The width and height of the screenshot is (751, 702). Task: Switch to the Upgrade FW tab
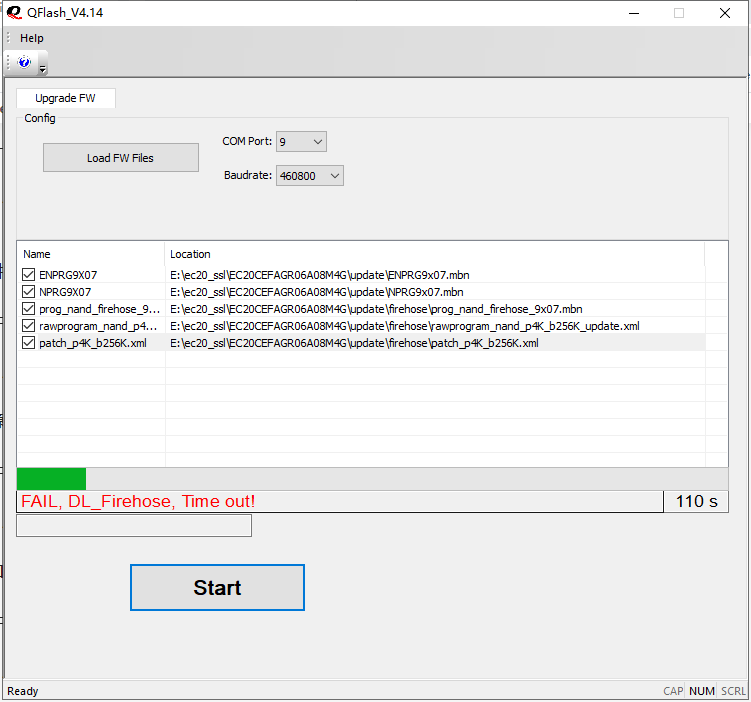point(66,98)
